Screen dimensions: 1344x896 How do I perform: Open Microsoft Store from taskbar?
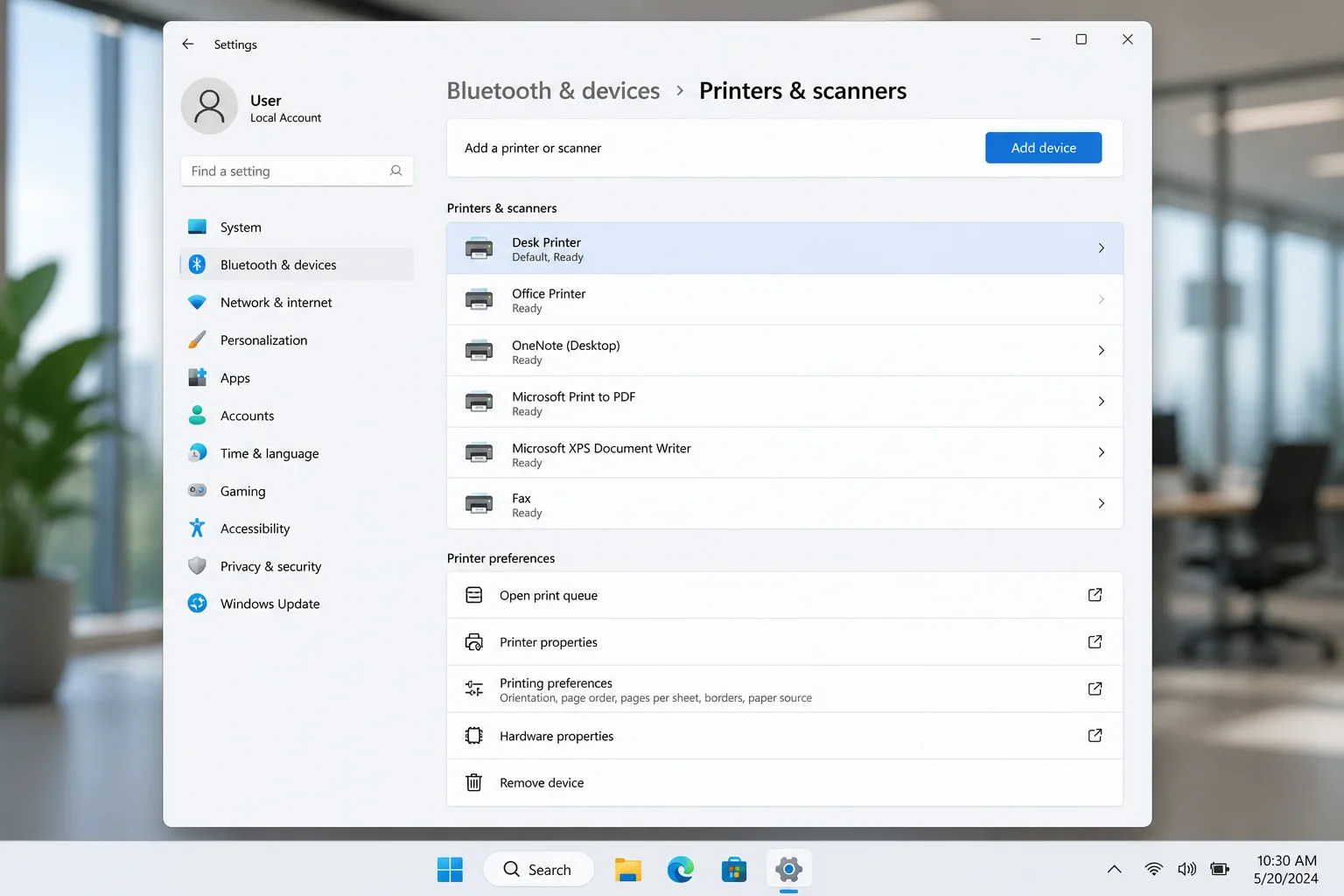(734, 869)
